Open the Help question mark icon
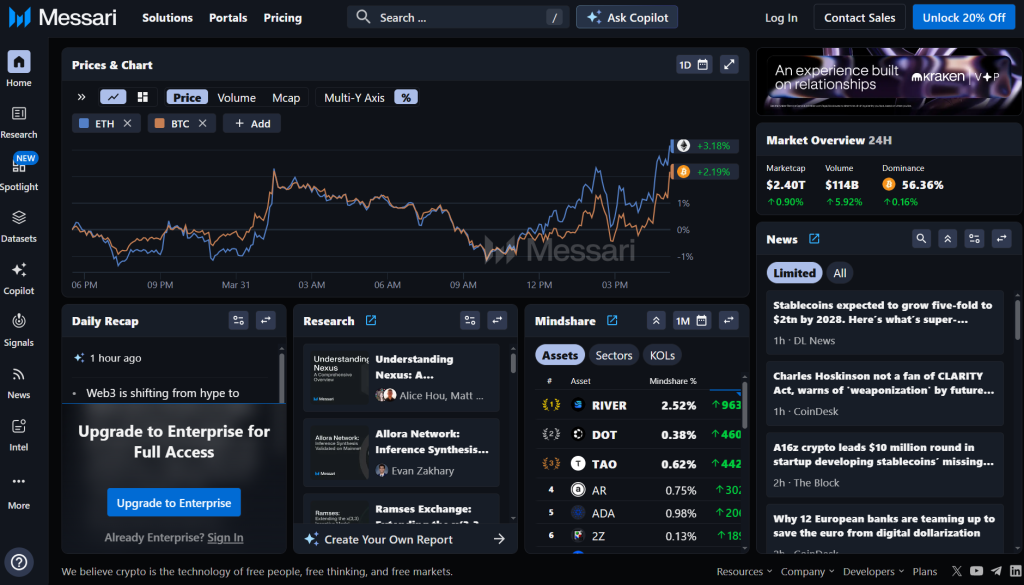The width and height of the screenshot is (1024, 585). click(x=19, y=561)
